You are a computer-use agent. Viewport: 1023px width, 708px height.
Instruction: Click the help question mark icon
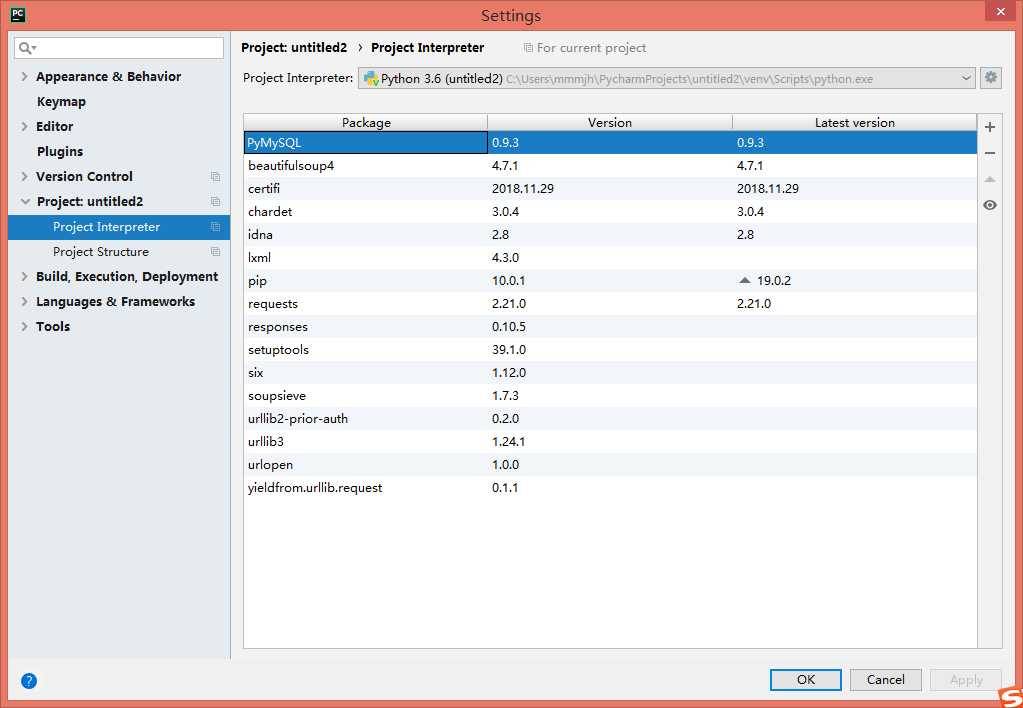29,681
